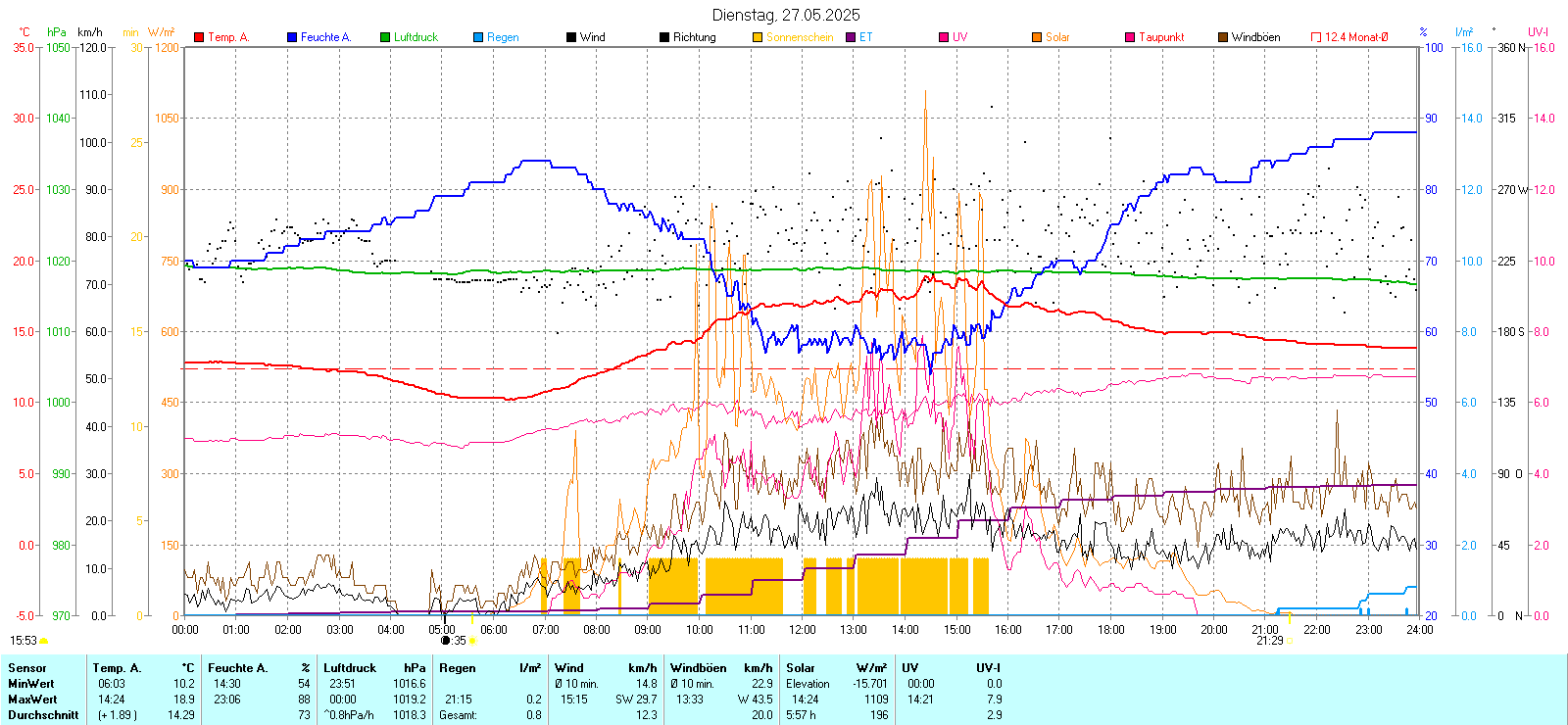Click the UV legend label
The image size is (1568, 725).
pos(959,37)
